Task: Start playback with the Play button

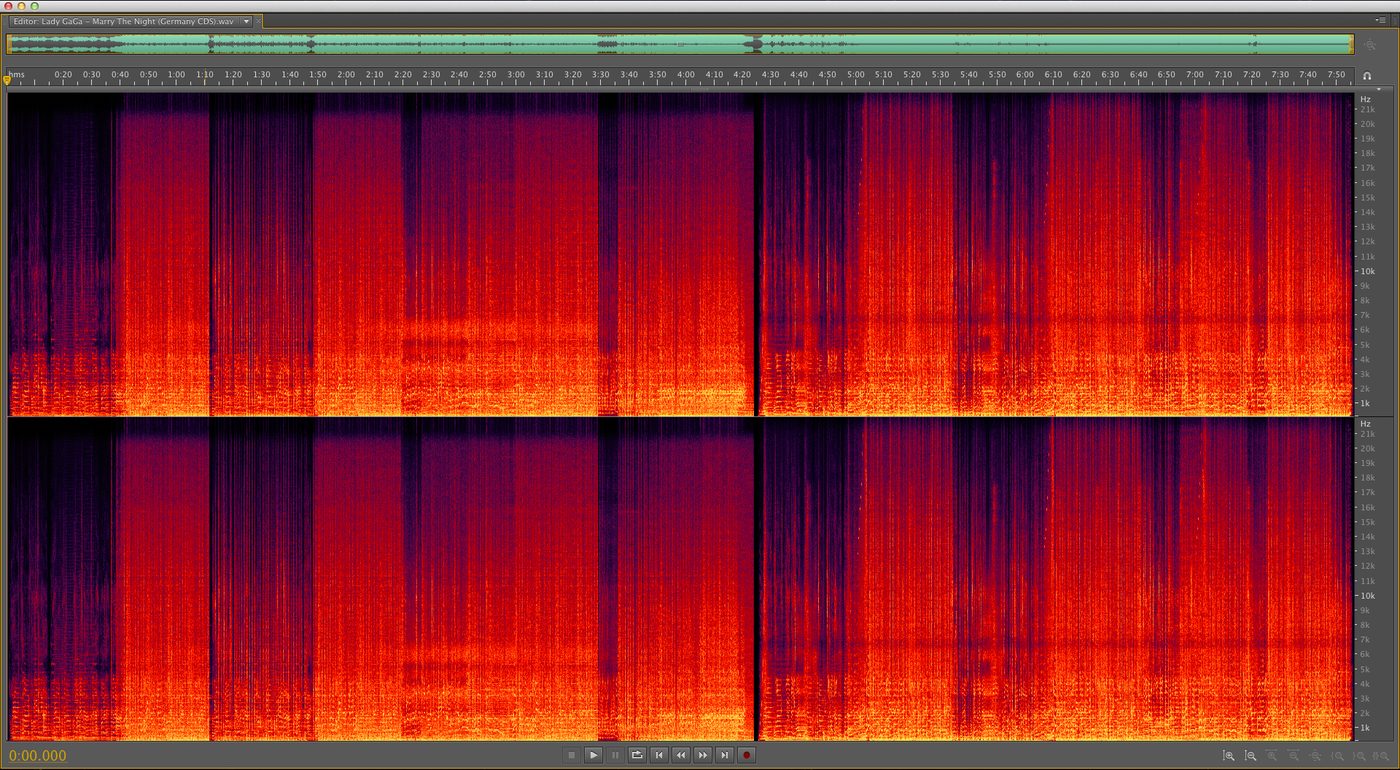Action: [594, 755]
